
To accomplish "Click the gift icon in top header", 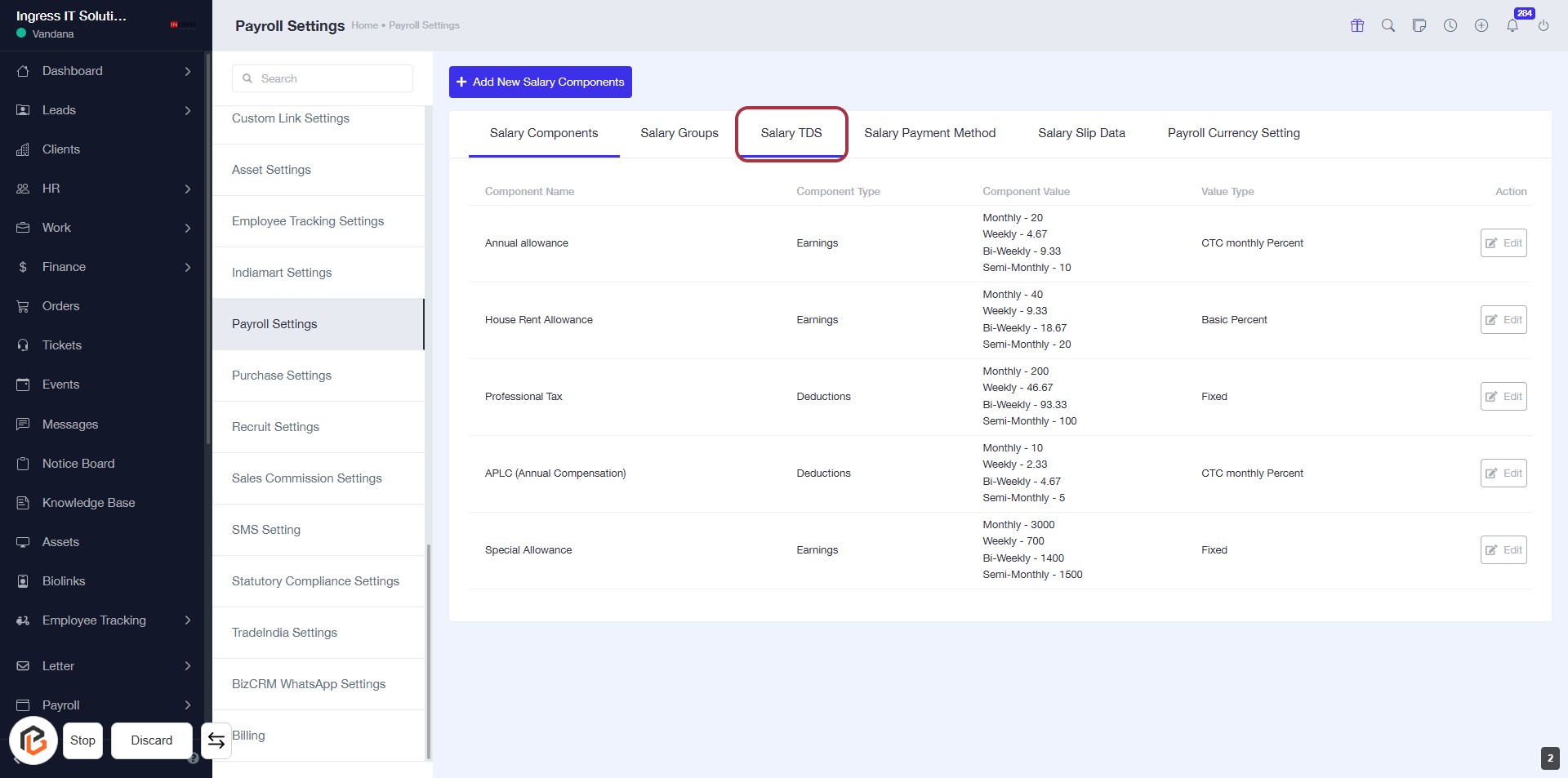I will (1357, 25).
